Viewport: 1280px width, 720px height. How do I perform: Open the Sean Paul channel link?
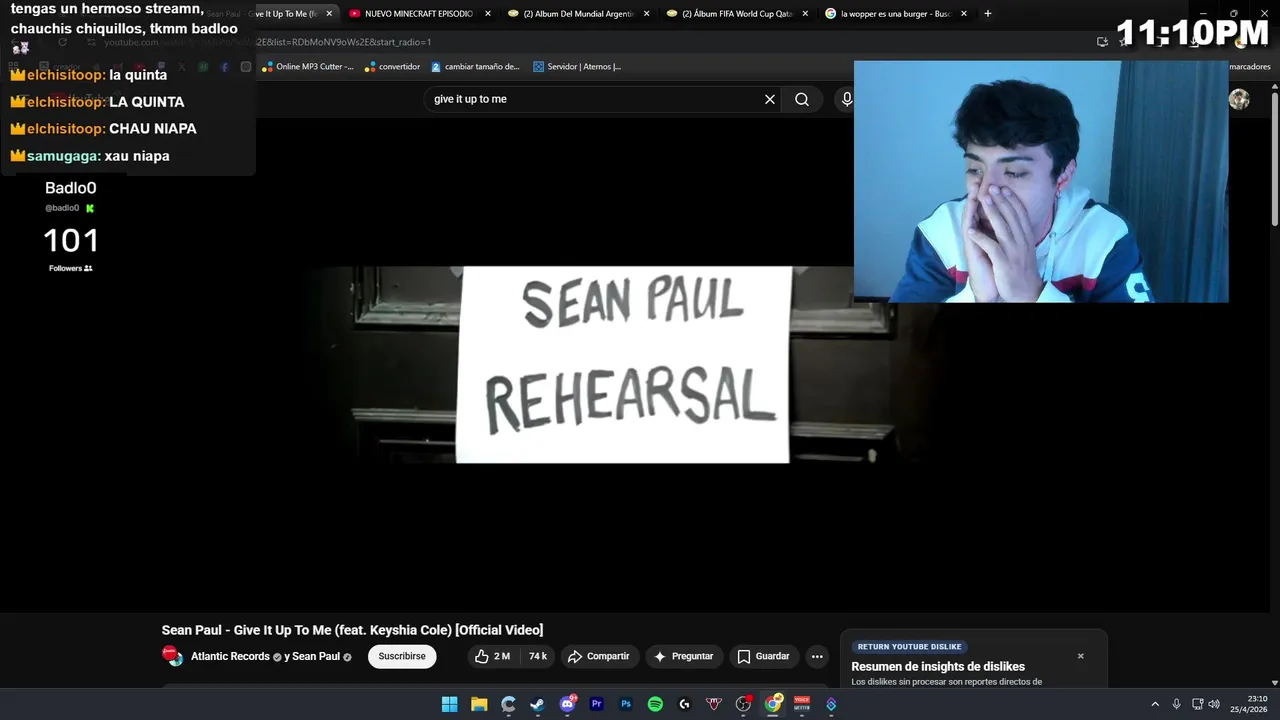point(316,656)
